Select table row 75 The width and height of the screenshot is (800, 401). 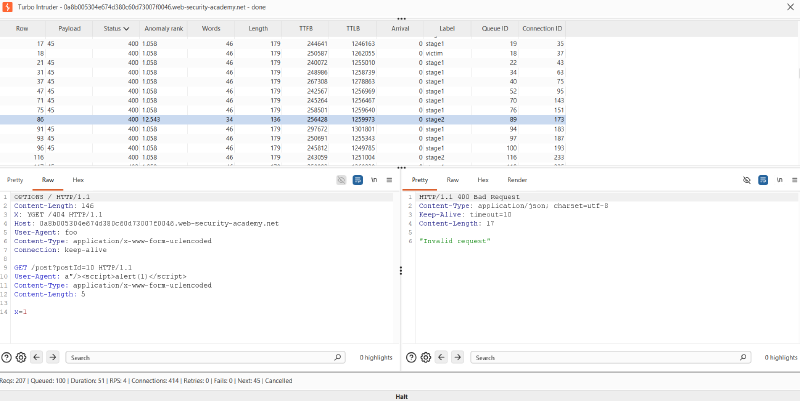pos(282,110)
